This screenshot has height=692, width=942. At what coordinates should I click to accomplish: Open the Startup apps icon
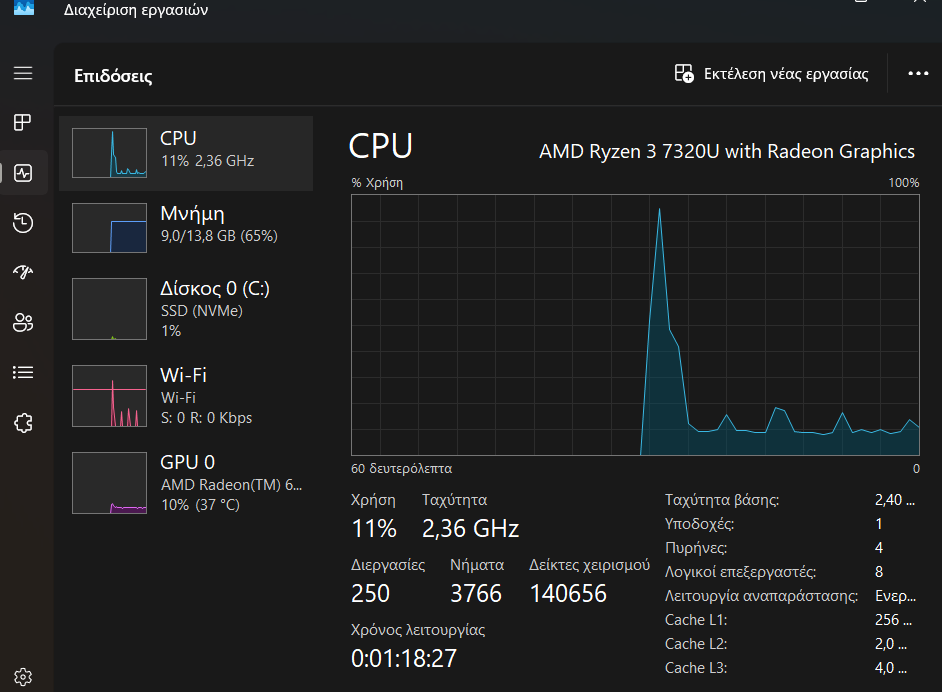[x=23, y=272]
